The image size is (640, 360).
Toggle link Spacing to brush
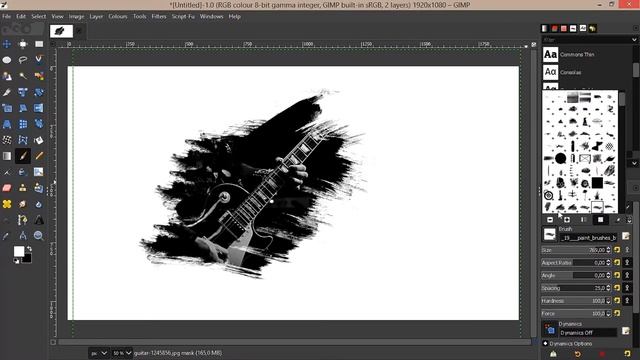point(627,288)
